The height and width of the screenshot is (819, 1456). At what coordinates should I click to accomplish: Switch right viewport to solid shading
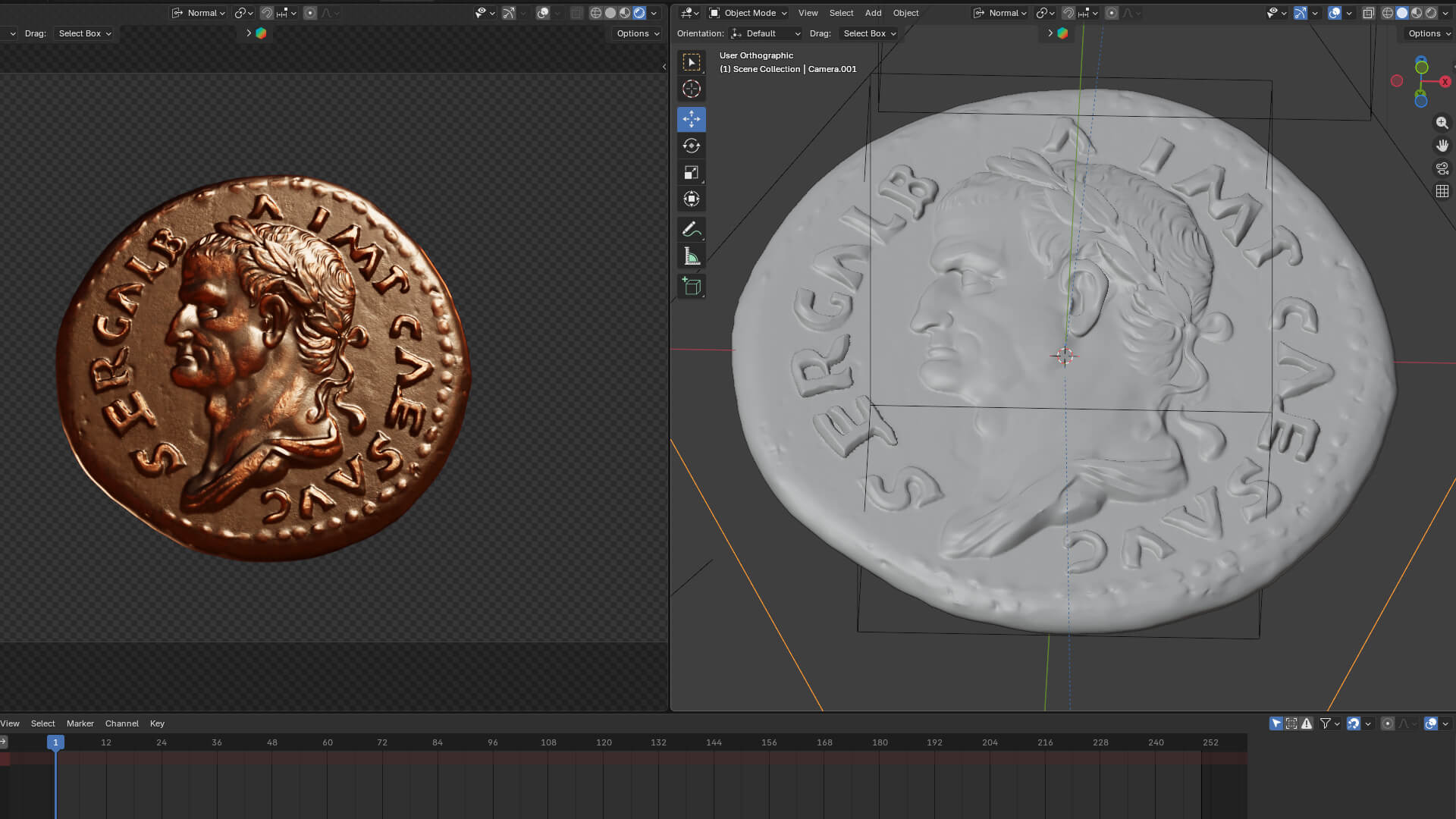1401,13
